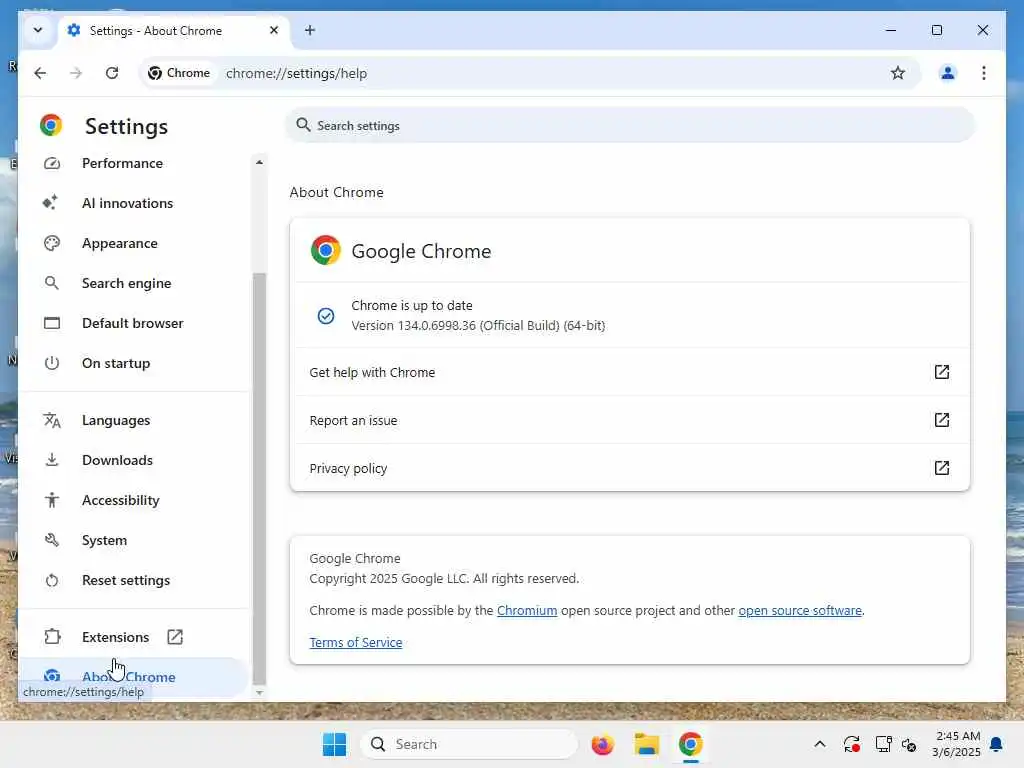Click external link icon beside Extensions

[x=174, y=637]
